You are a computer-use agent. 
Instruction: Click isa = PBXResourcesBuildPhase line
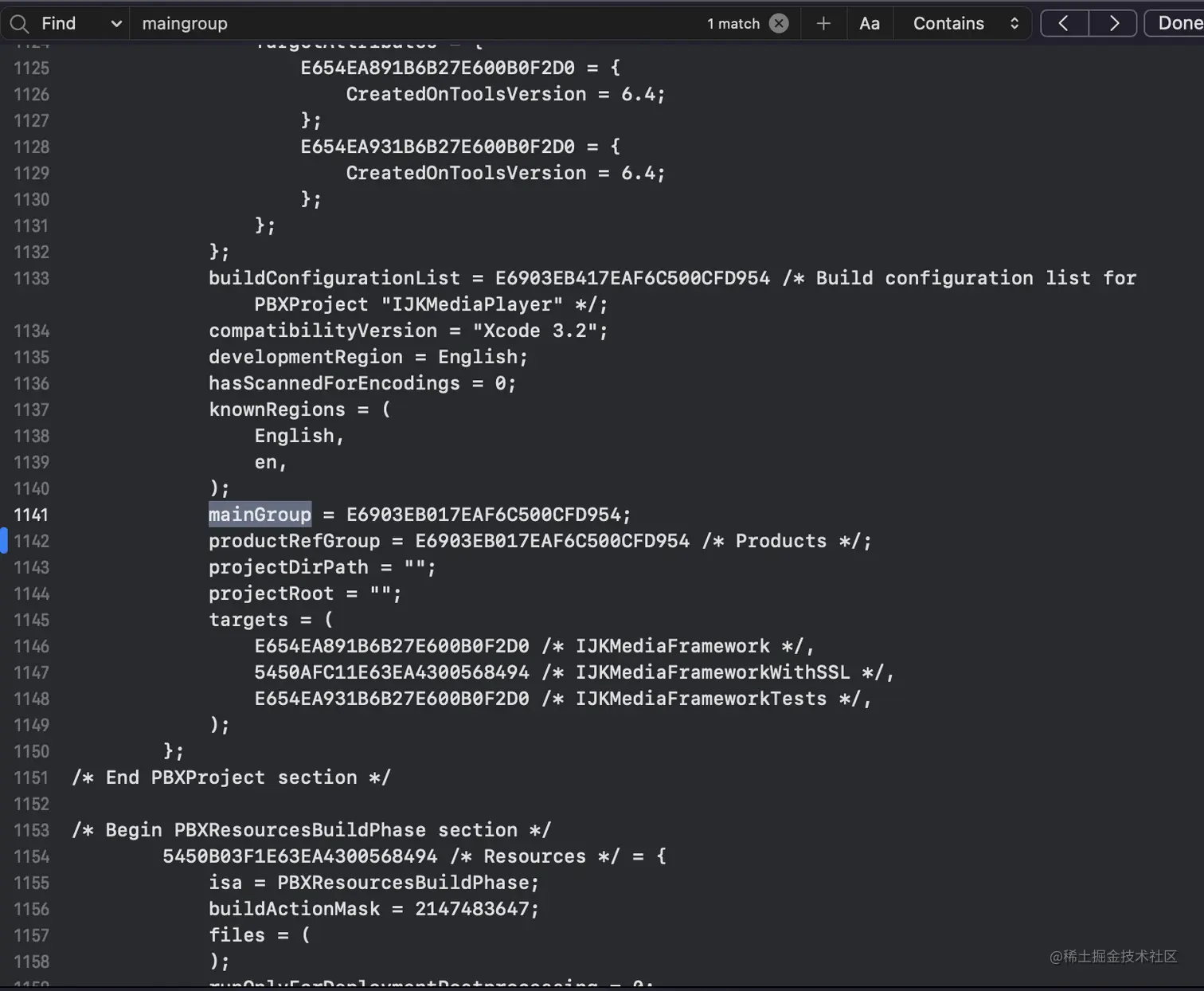373,883
